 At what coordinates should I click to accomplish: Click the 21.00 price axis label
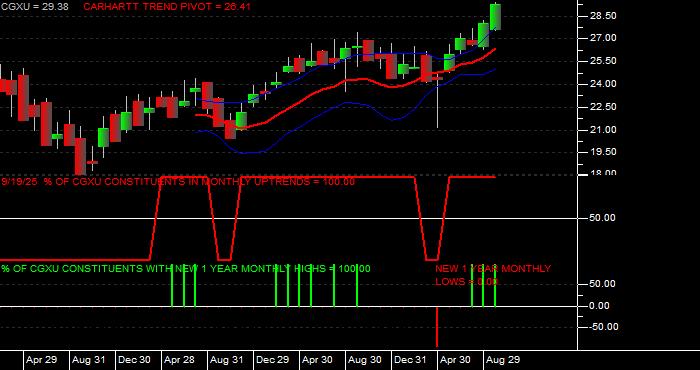click(x=604, y=130)
